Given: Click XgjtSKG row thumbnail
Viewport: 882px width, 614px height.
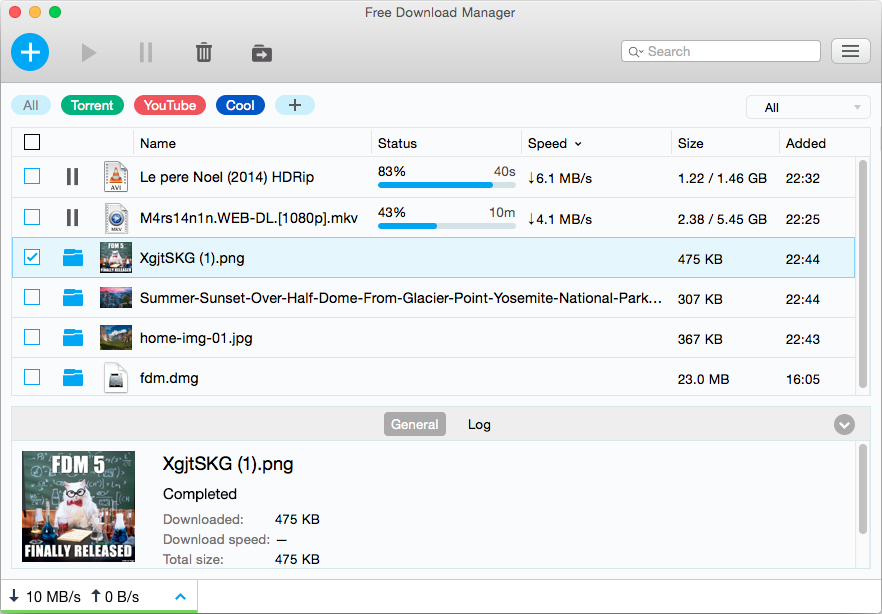Looking at the screenshot, I should [116, 258].
